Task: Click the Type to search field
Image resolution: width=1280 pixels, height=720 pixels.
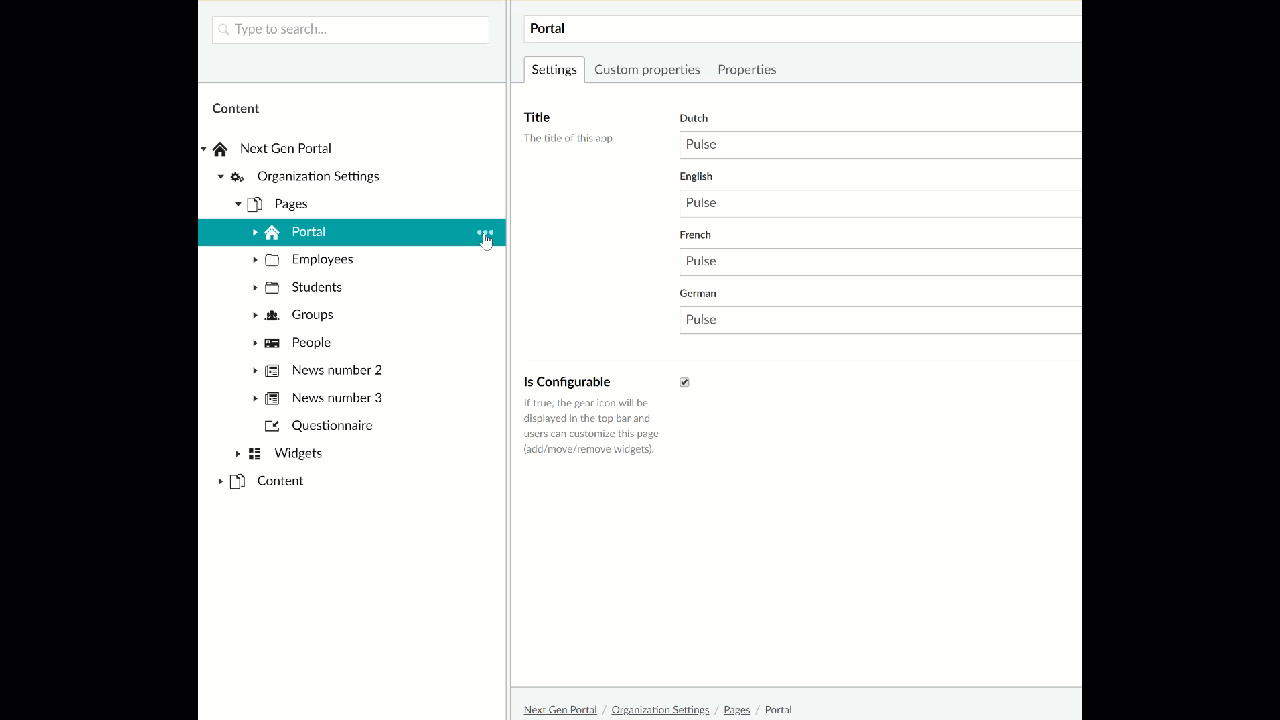Action: point(351,30)
